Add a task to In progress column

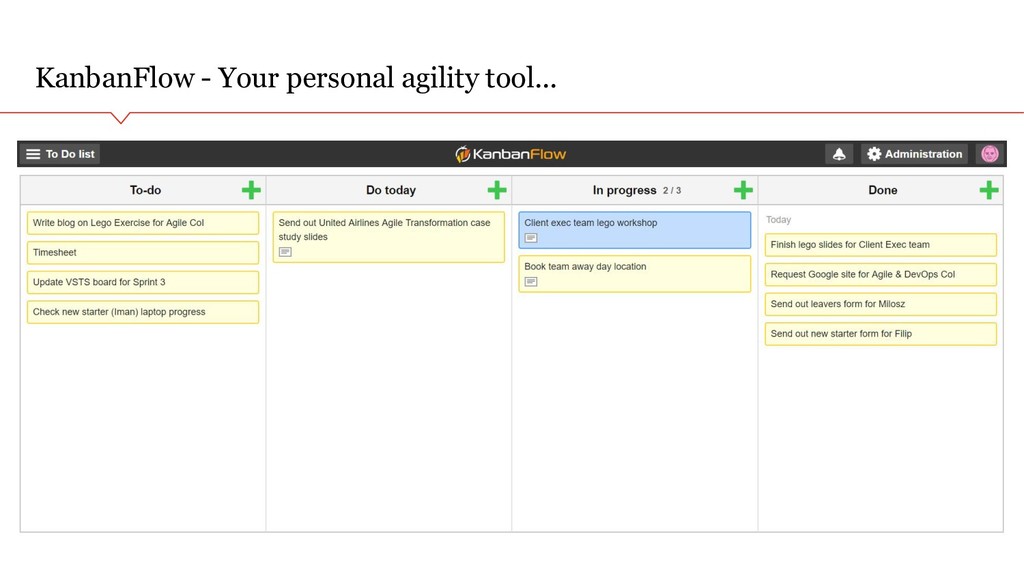tap(743, 190)
